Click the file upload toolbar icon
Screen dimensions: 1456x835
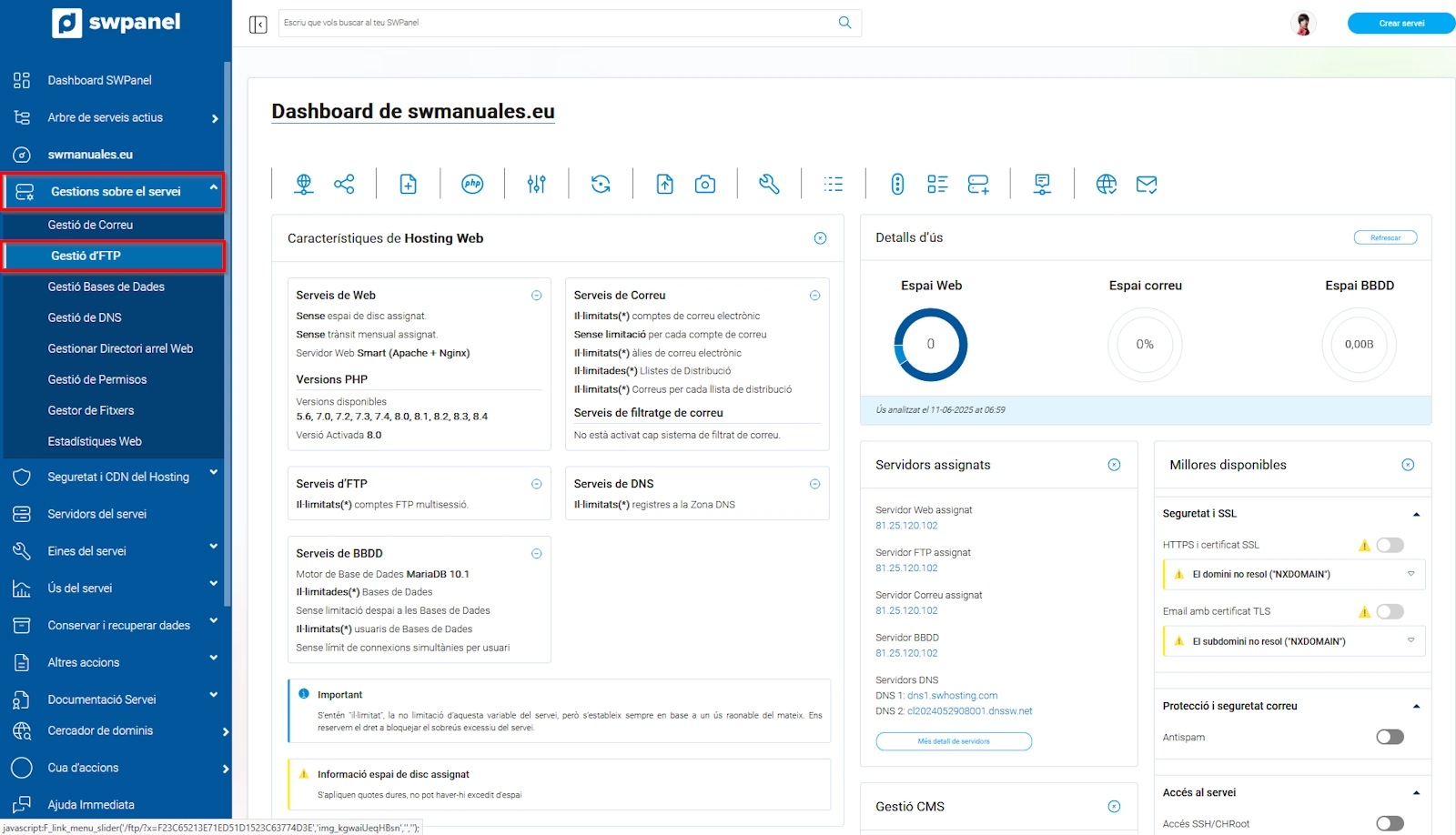[665, 184]
